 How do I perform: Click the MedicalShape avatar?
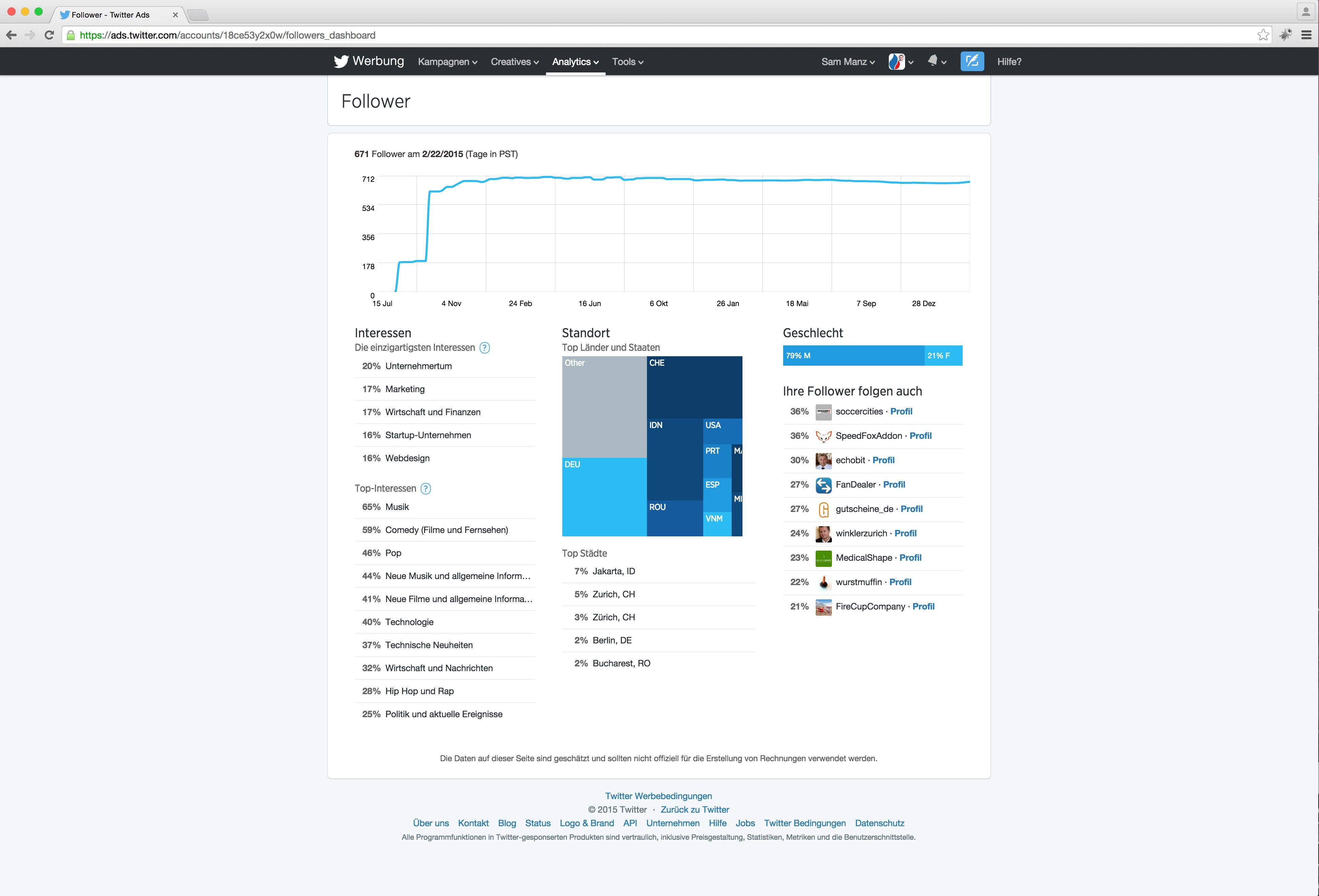click(x=823, y=558)
